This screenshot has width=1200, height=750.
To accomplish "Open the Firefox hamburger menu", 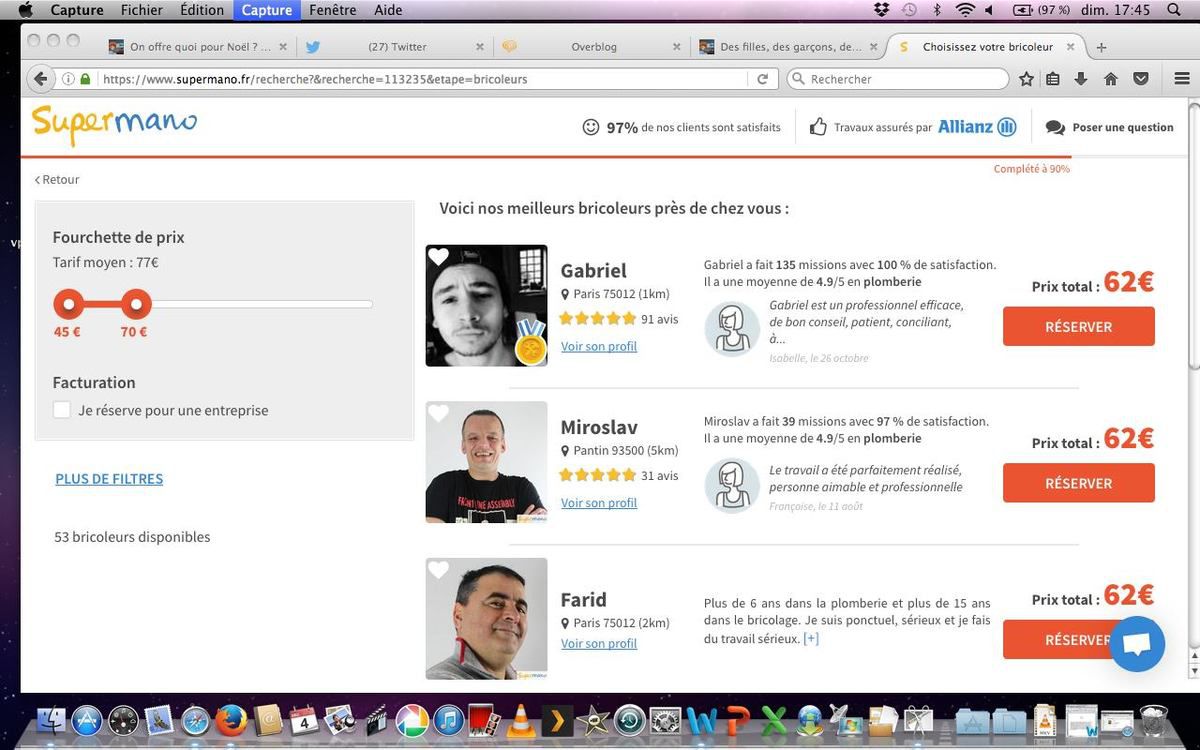I will coord(1181,79).
